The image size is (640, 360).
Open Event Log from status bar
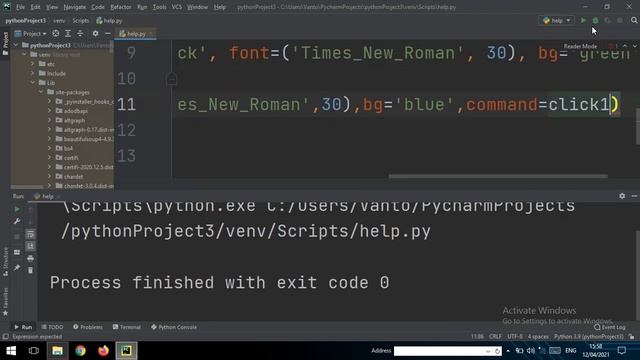click(x=609, y=327)
